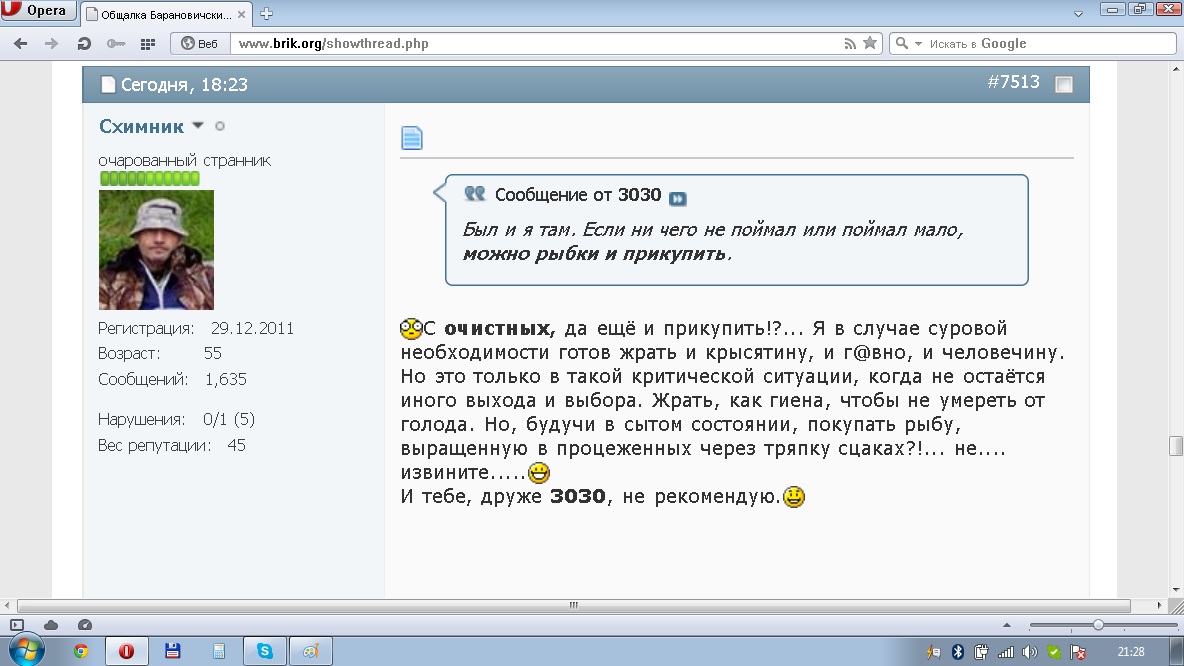This screenshot has width=1184, height=666.
Task: Switch to the Общалка Барановичски tab
Action: tap(166, 14)
